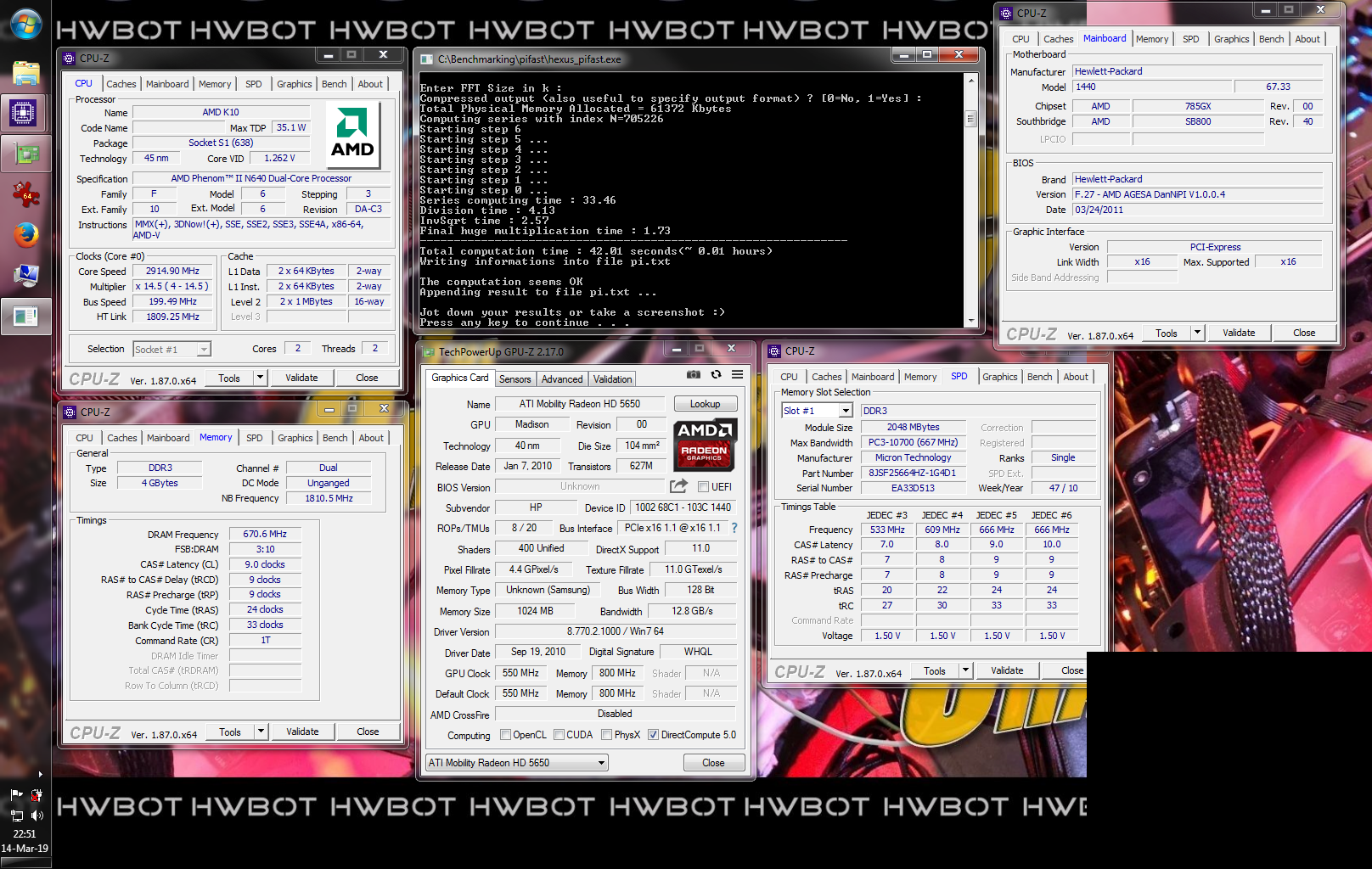The width and height of the screenshot is (1372, 869).
Task: Open the Windows Start orb
Action: click(25, 24)
